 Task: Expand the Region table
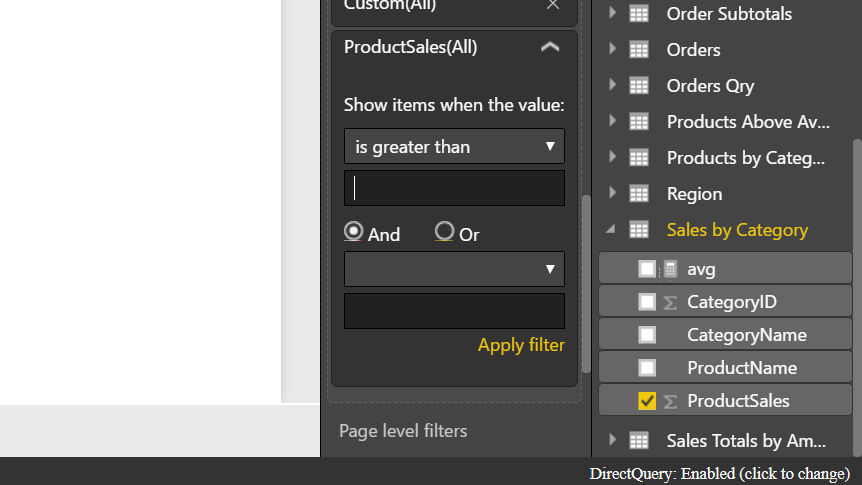point(612,194)
